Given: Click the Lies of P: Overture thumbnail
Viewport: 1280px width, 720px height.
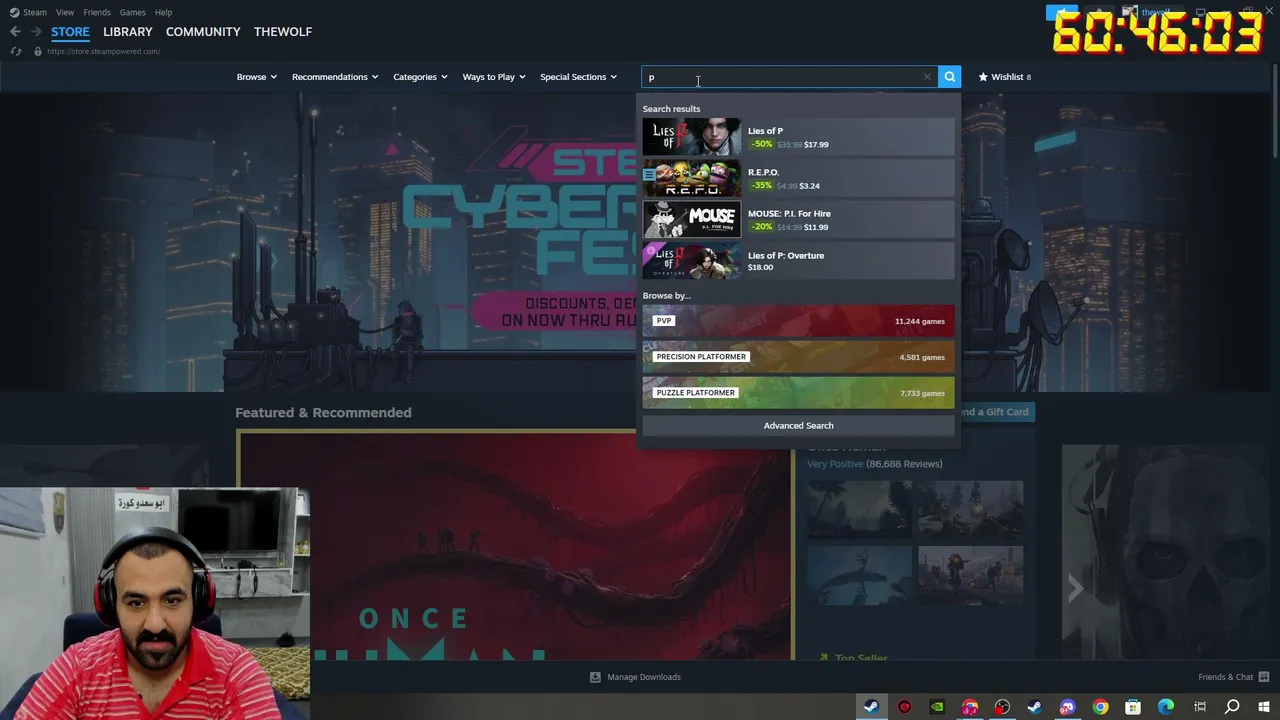Looking at the screenshot, I should pos(692,261).
